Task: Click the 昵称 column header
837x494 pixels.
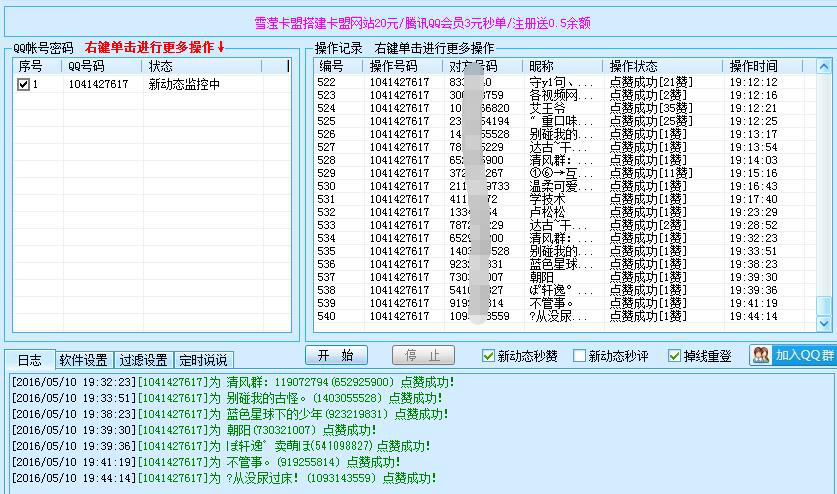Action: (563, 66)
